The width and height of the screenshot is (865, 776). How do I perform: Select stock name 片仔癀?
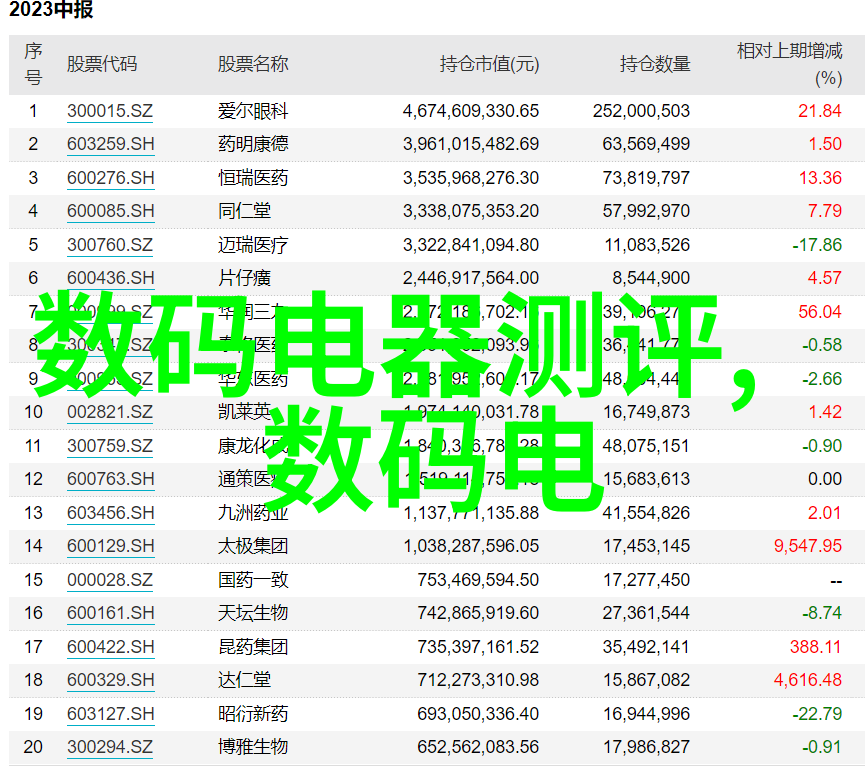click(244, 278)
